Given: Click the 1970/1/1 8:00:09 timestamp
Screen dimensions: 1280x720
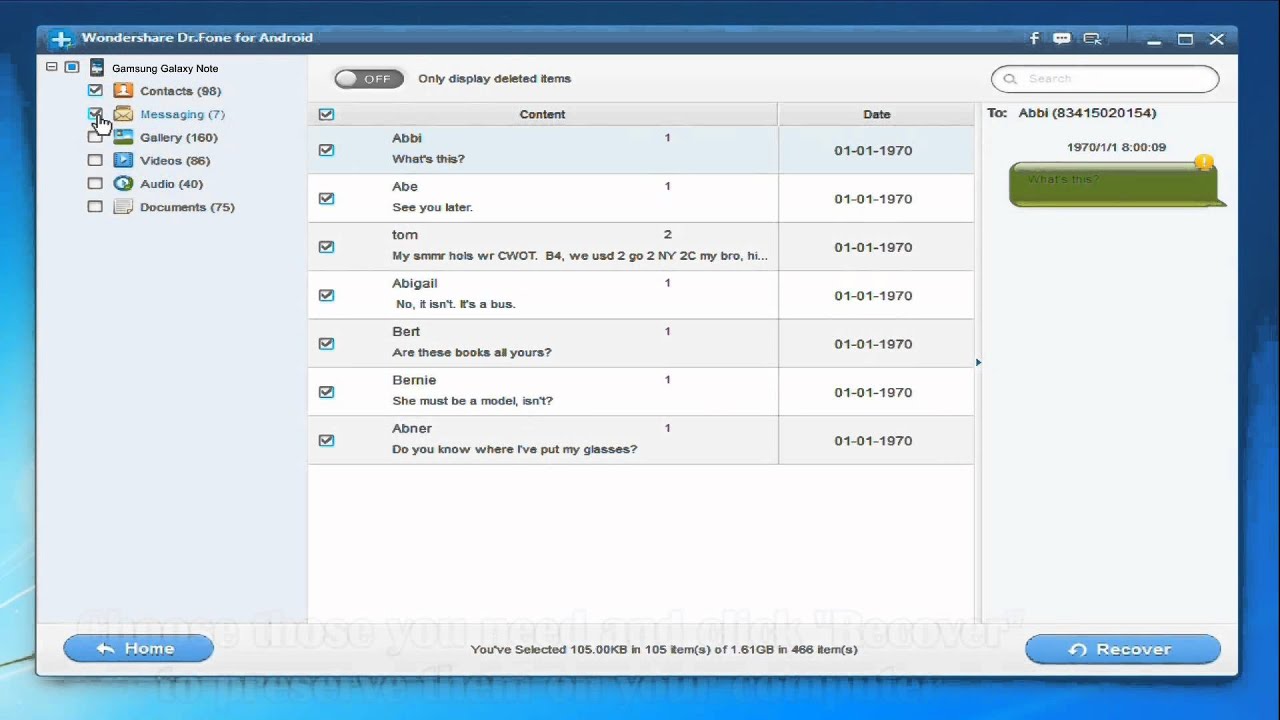Looking at the screenshot, I should [1116, 147].
